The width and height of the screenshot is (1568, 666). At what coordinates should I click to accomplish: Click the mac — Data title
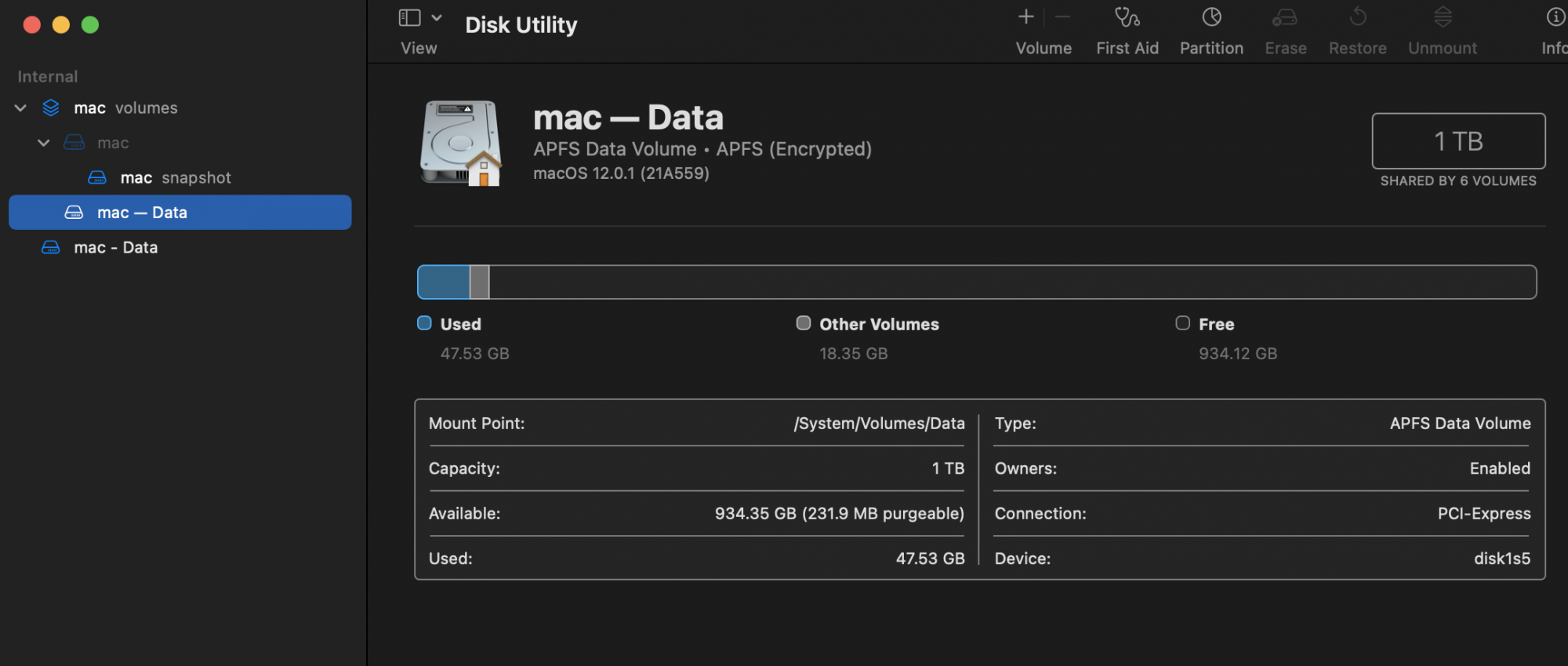[628, 118]
